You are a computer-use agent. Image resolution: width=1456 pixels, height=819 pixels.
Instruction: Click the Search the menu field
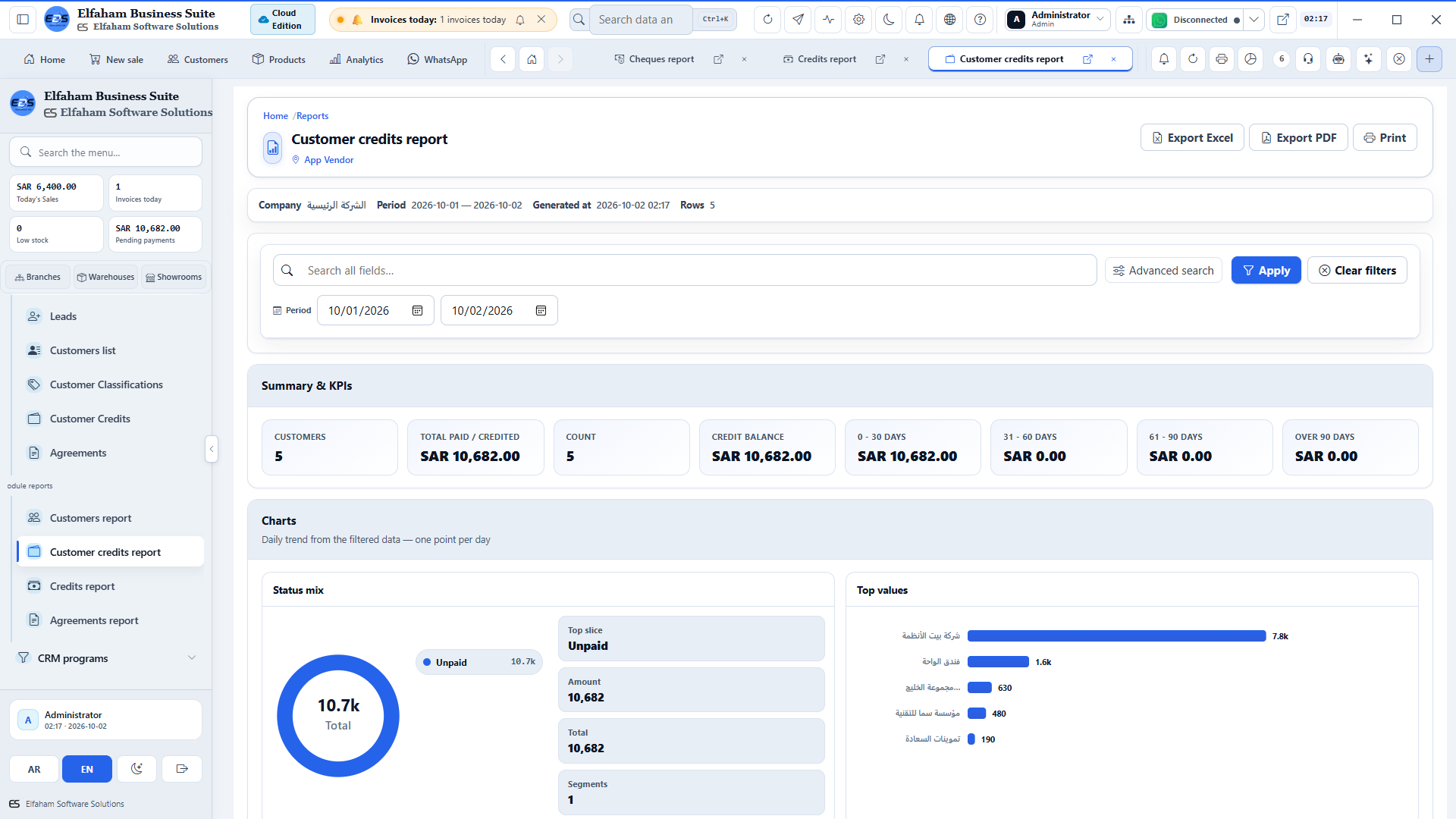(x=105, y=152)
